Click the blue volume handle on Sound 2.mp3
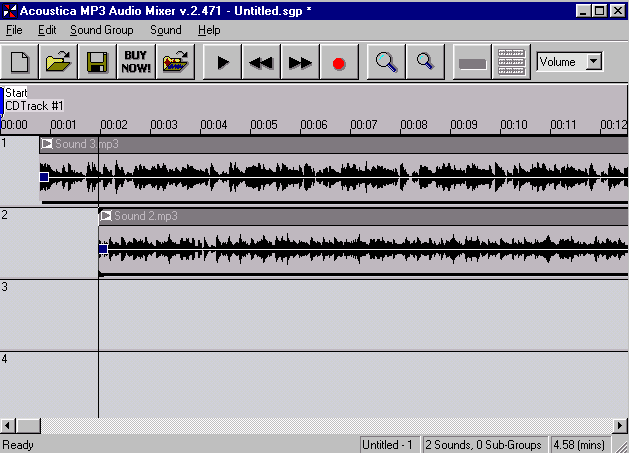Viewport: 629px width, 453px height. tap(103, 249)
